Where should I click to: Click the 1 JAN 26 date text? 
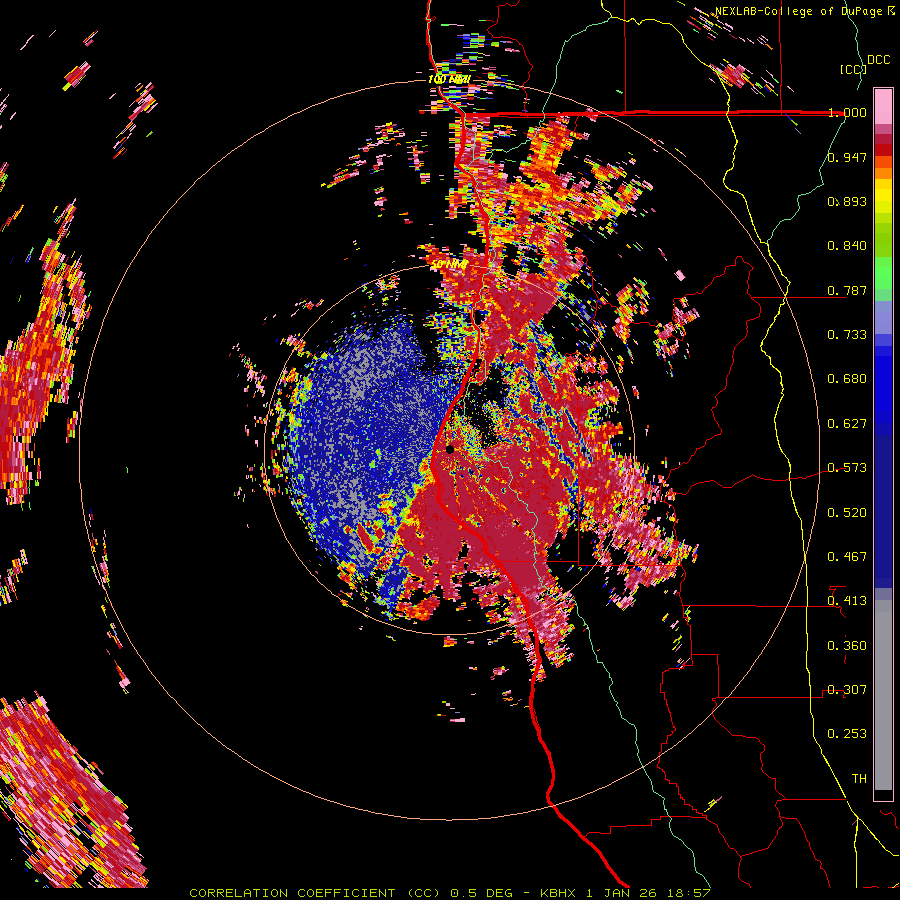(x=623, y=893)
